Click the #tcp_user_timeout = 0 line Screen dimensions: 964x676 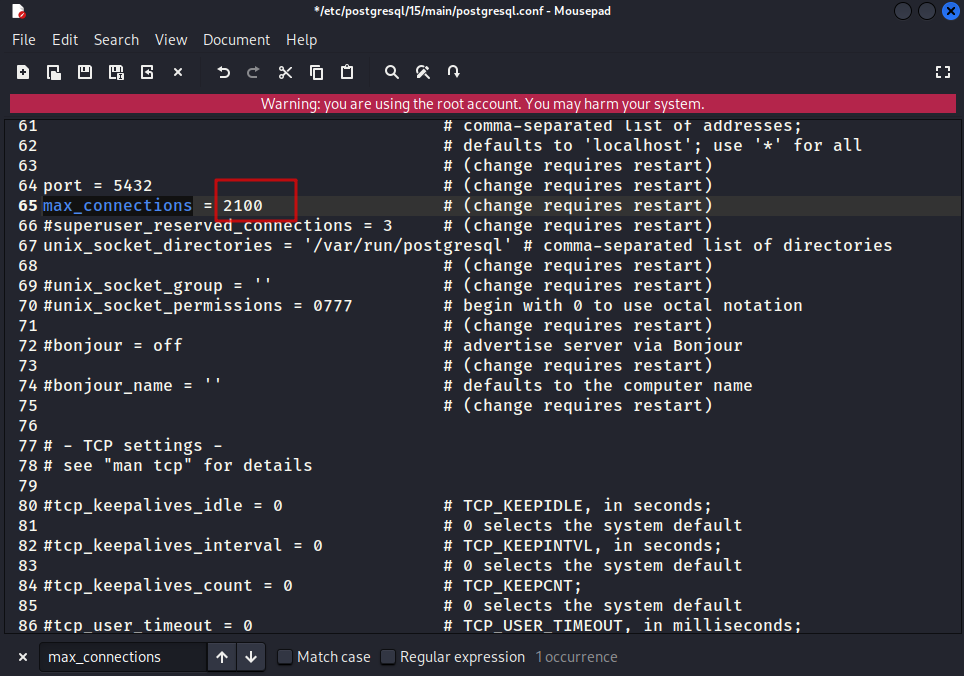click(x=148, y=626)
